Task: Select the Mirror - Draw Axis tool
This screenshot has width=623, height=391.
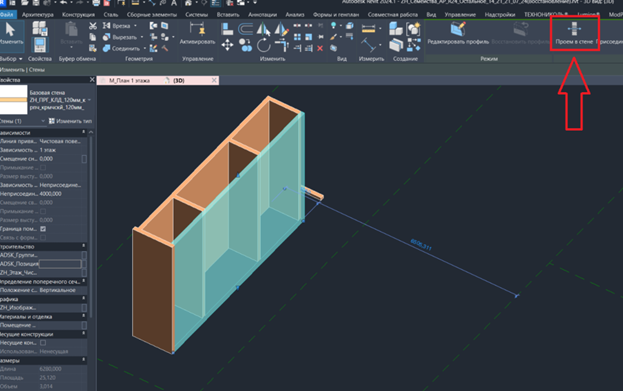Action: coord(281,29)
